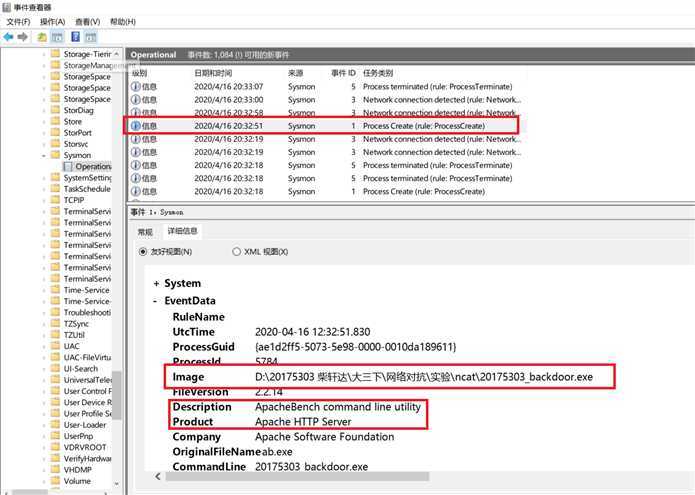Click the Image path backdoor.exe value
This screenshot has height=495, width=695.
click(x=424, y=377)
